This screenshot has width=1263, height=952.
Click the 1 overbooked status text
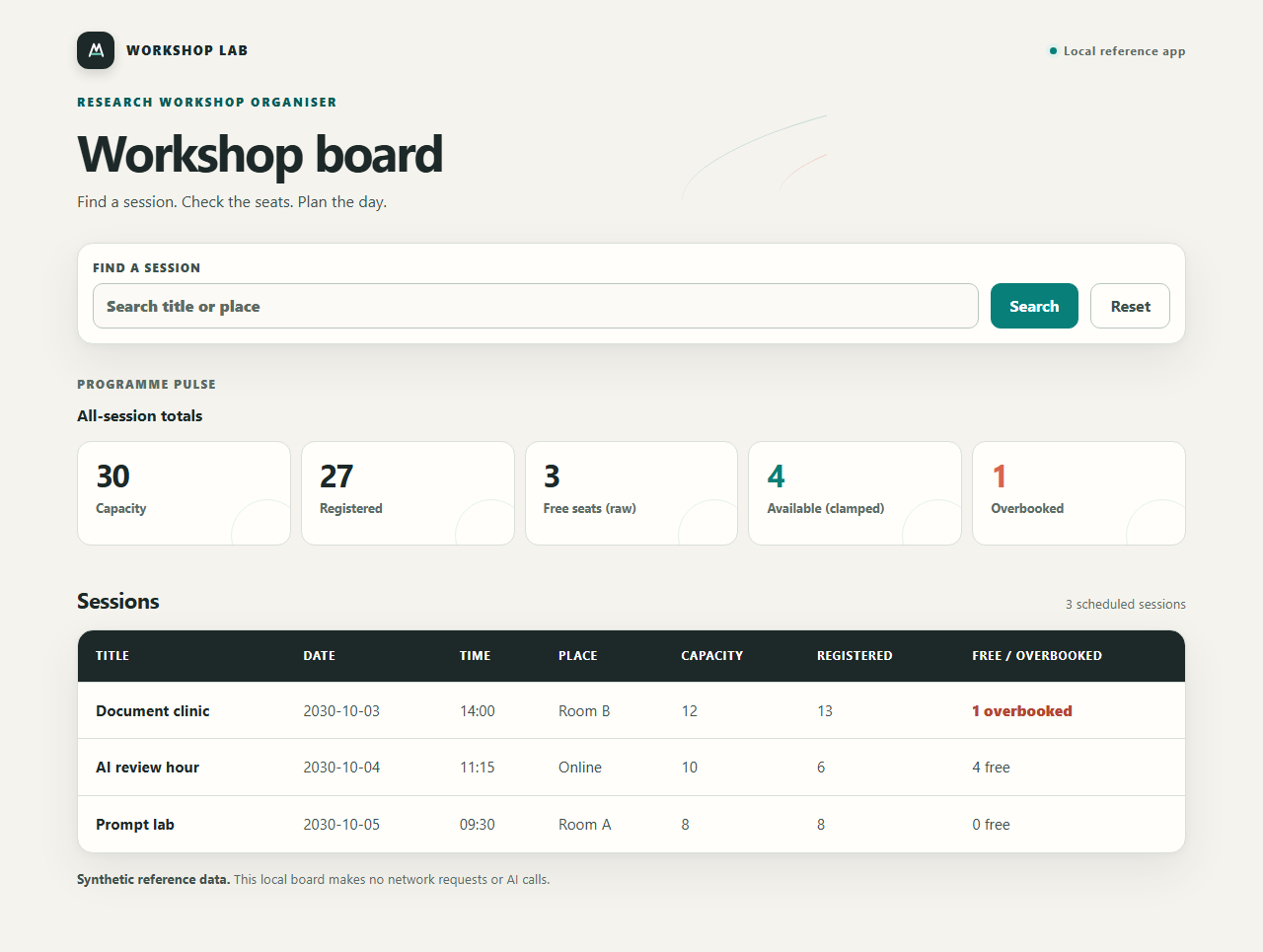[x=1022, y=711]
